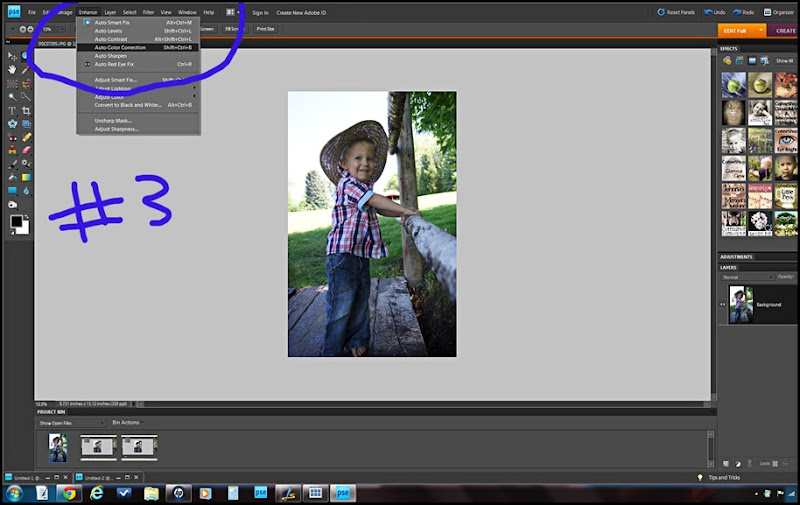Toggle visibility of the Background layer

tap(723, 303)
